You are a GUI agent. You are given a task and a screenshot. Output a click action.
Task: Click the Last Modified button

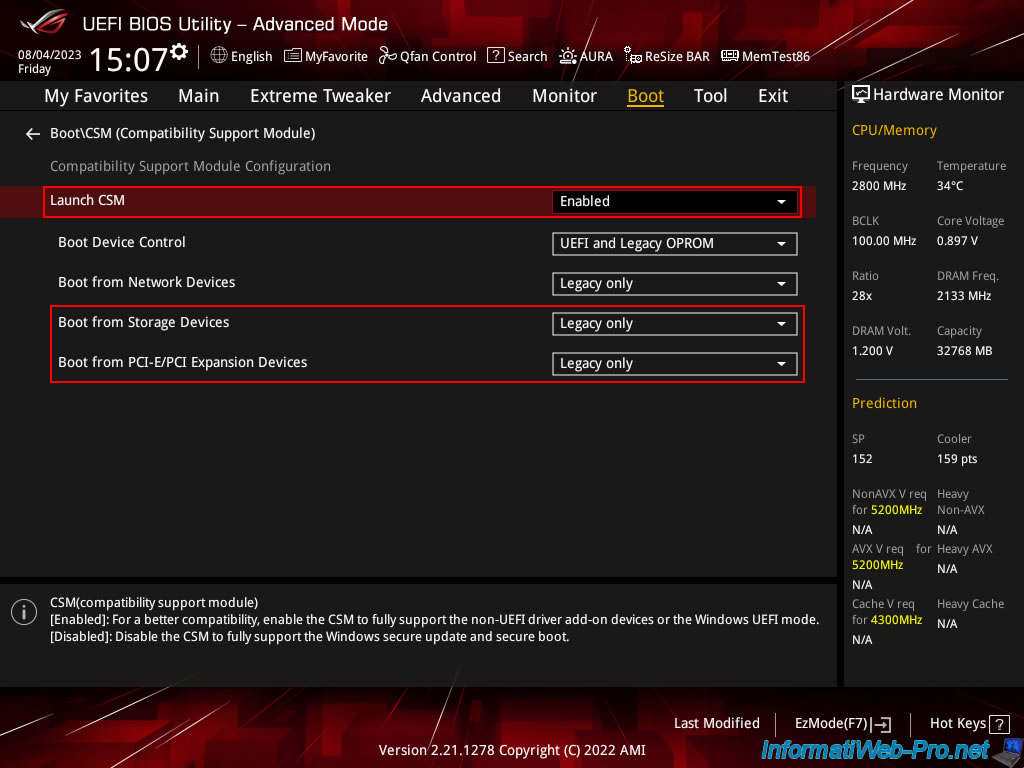click(x=716, y=723)
